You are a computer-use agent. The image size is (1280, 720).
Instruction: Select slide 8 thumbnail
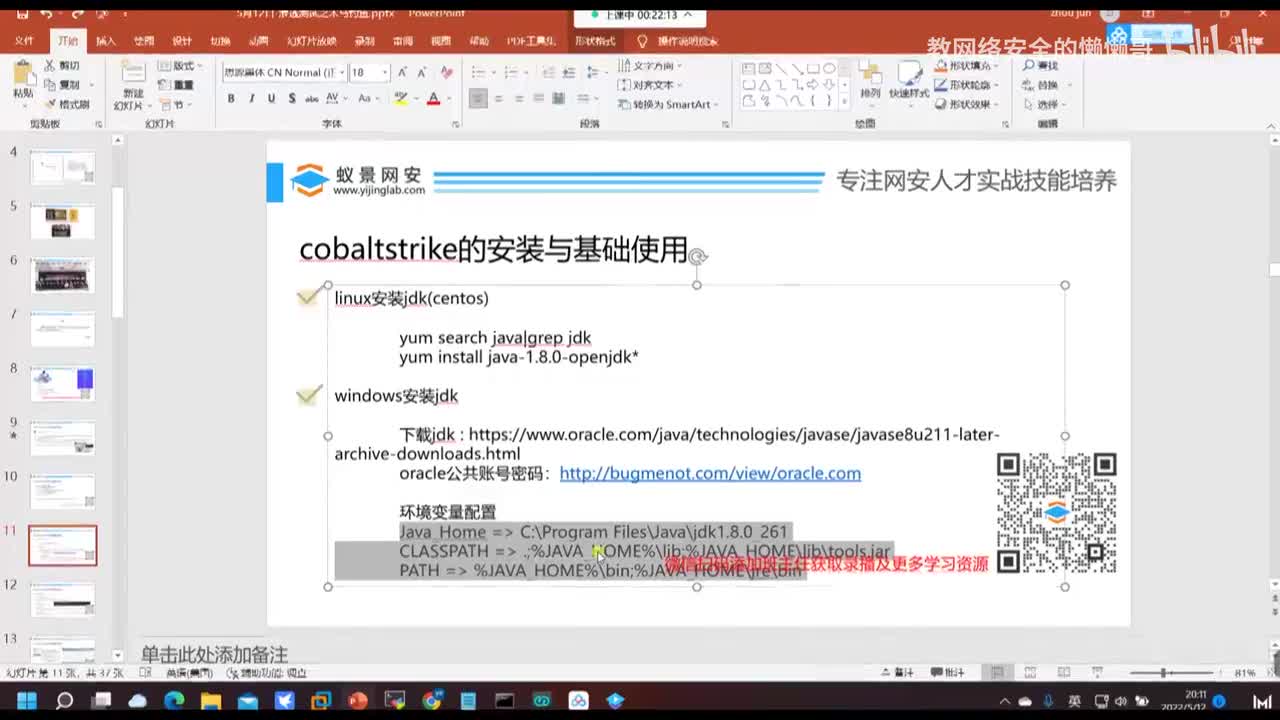point(62,384)
